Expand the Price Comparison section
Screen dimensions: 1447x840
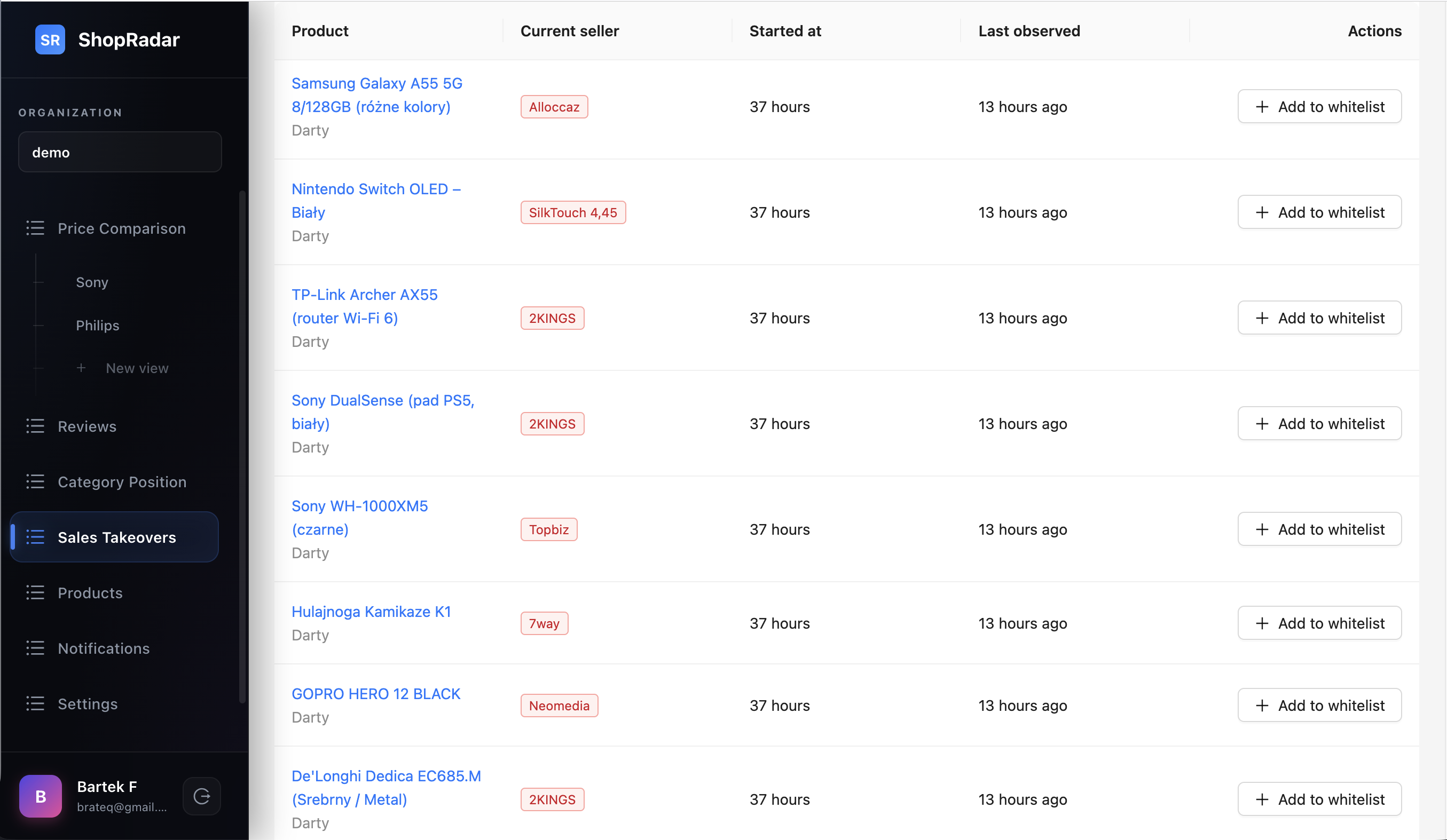[121, 228]
